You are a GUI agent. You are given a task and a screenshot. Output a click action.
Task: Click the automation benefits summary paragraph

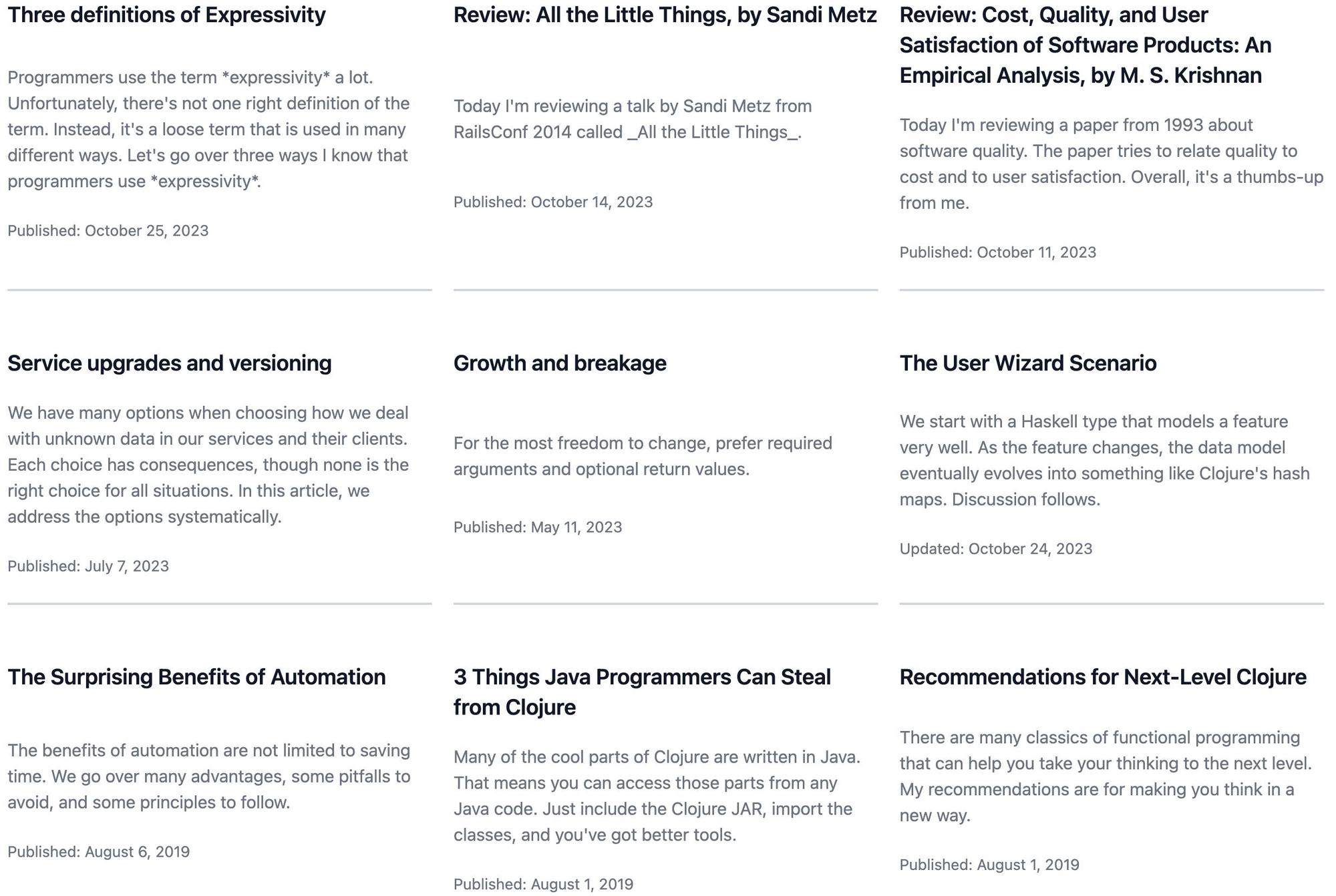point(208,776)
